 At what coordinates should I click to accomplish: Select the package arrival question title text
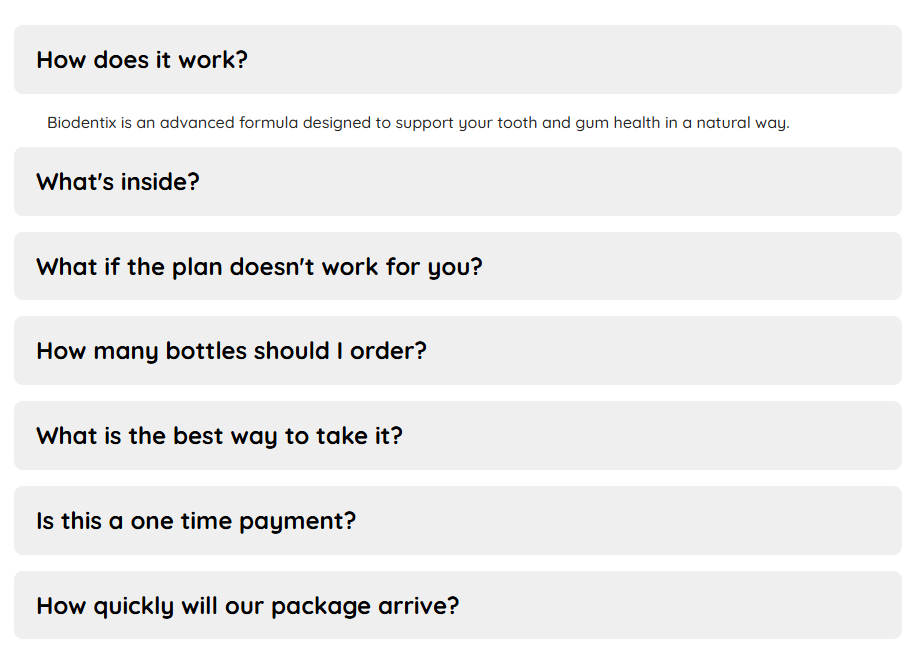click(248, 606)
